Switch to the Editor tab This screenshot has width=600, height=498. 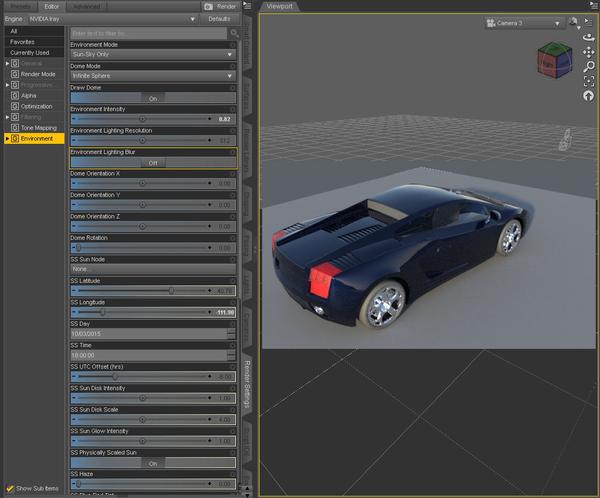point(51,6)
